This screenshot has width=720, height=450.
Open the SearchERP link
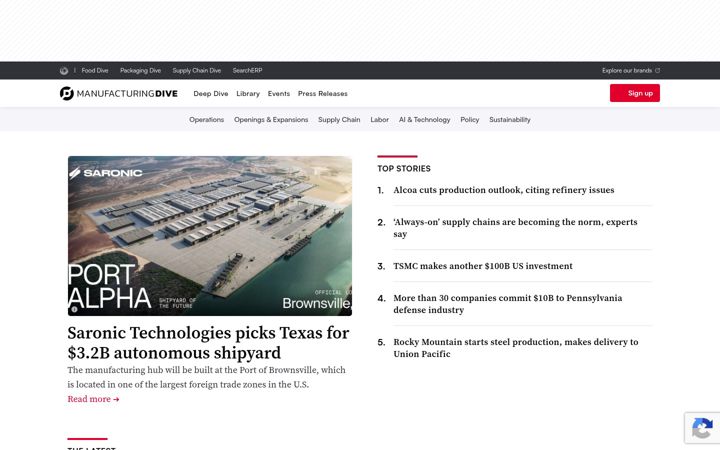(x=247, y=71)
